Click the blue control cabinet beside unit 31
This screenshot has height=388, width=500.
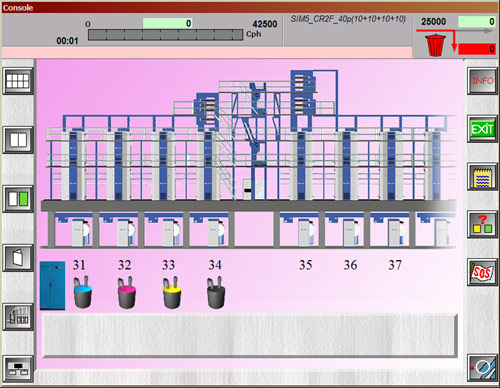pyautogui.click(x=52, y=286)
